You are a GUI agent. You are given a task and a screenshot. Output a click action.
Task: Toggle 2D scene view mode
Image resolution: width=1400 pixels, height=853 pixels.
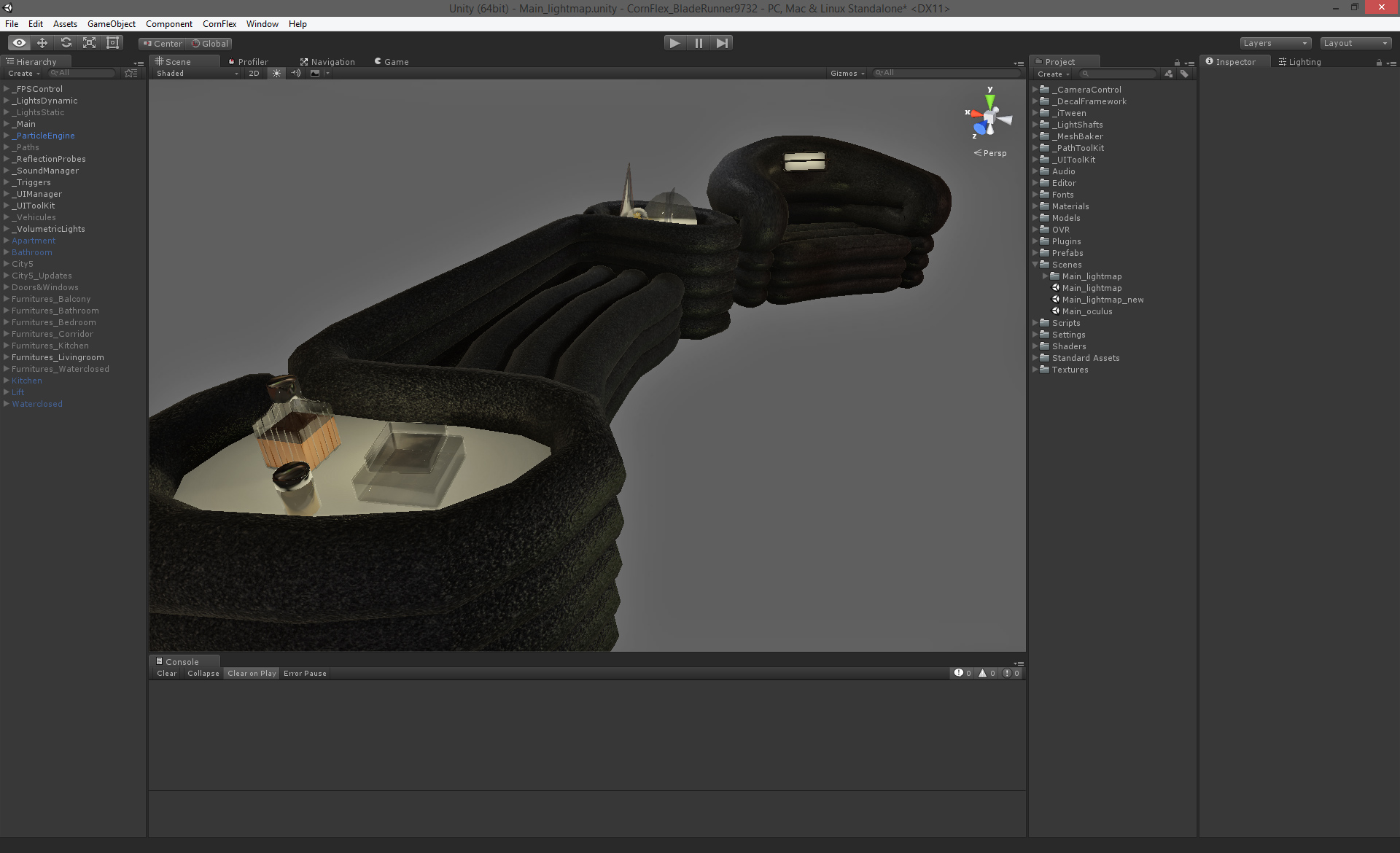click(254, 73)
